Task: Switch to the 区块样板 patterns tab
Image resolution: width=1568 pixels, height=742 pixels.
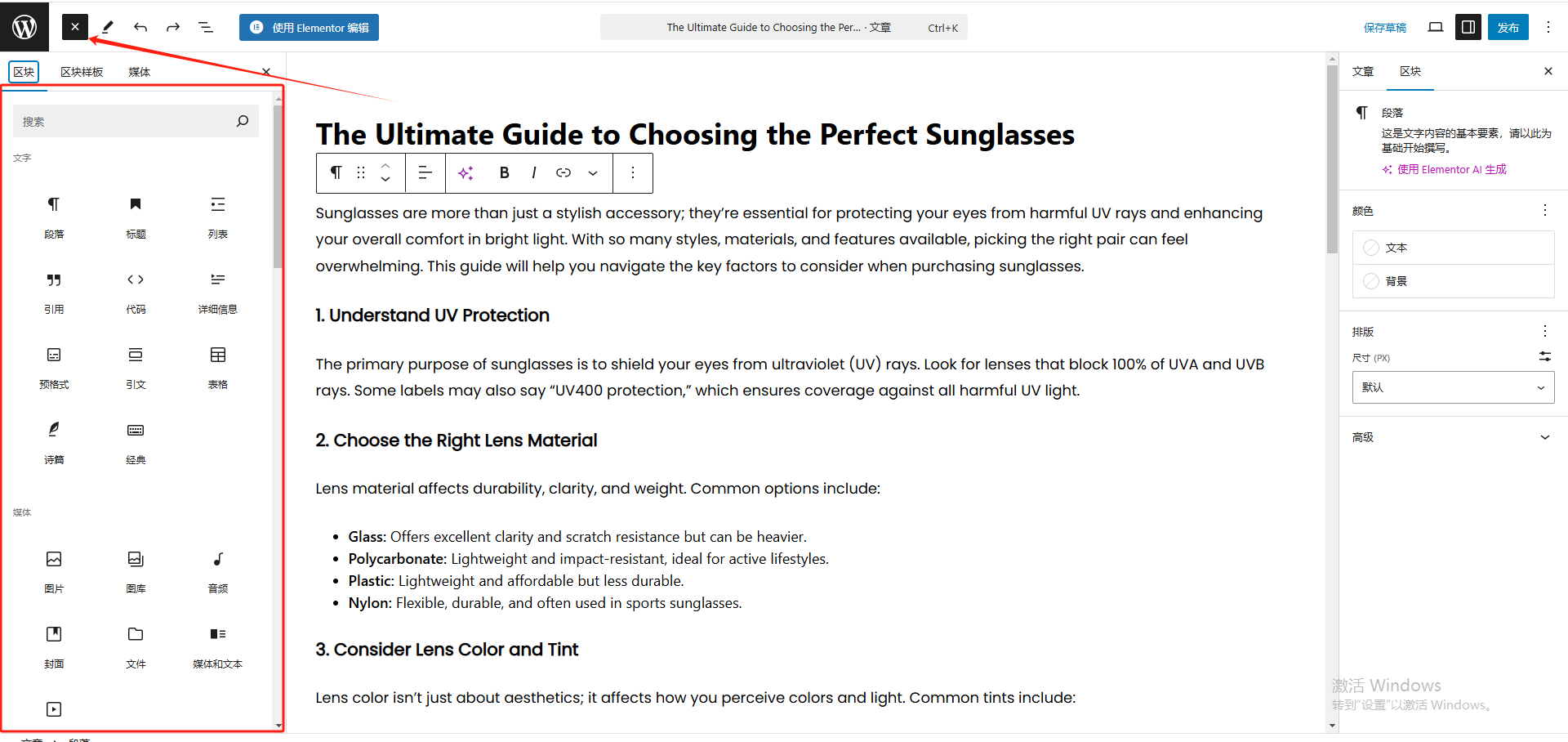Action: 82,72
